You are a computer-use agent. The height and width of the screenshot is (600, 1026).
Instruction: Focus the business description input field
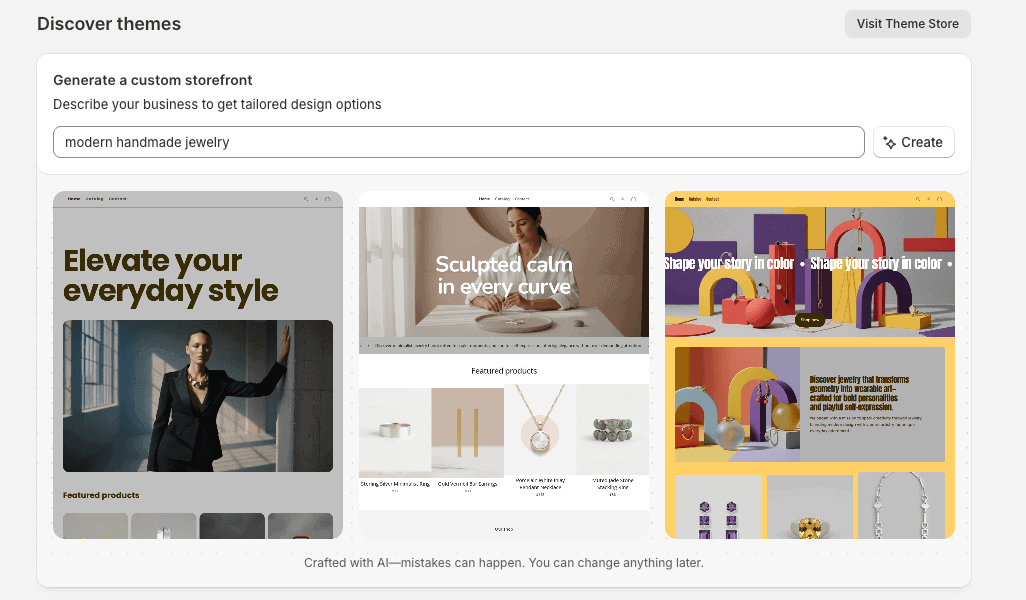(459, 142)
